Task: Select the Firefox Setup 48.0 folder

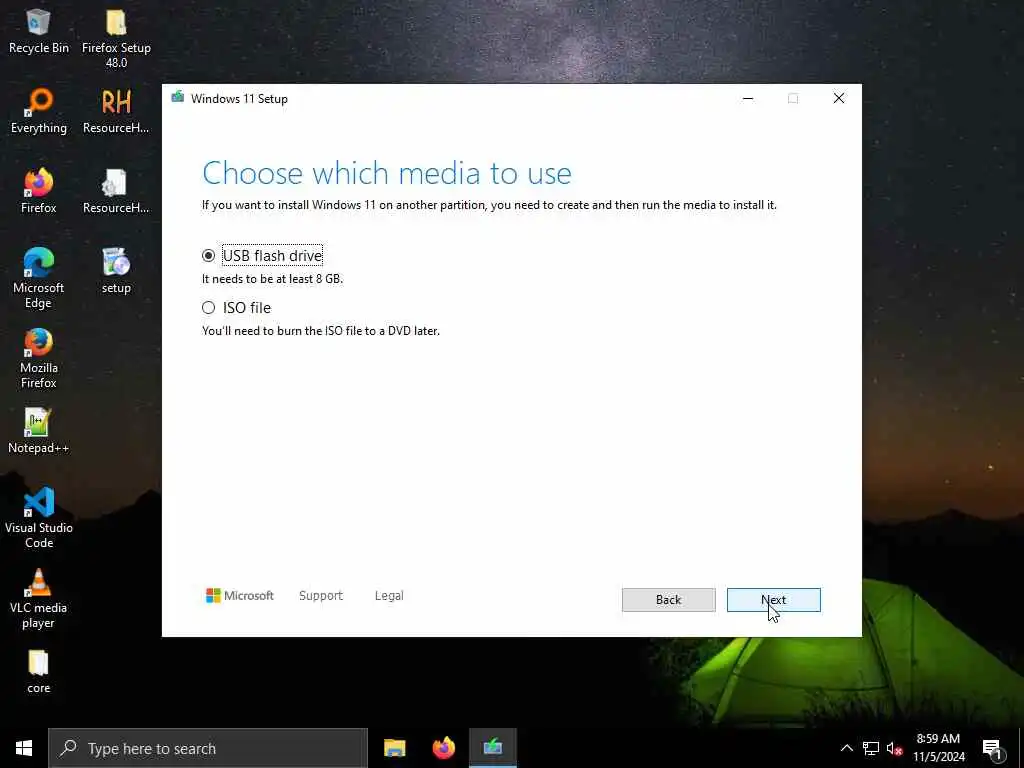Action: tap(116, 39)
